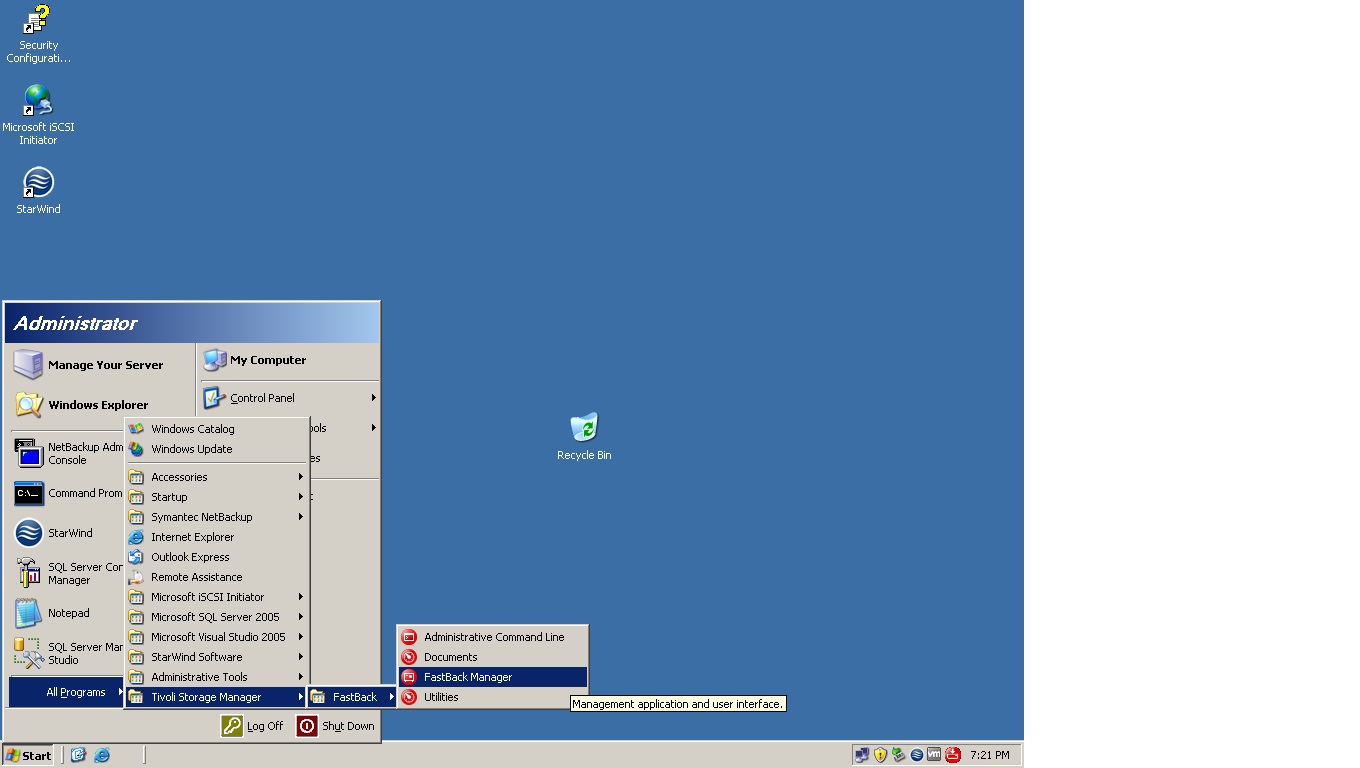Screen dimensions: 1360x768
Task: Open Notepad from the Start menu
Action: point(66,613)
